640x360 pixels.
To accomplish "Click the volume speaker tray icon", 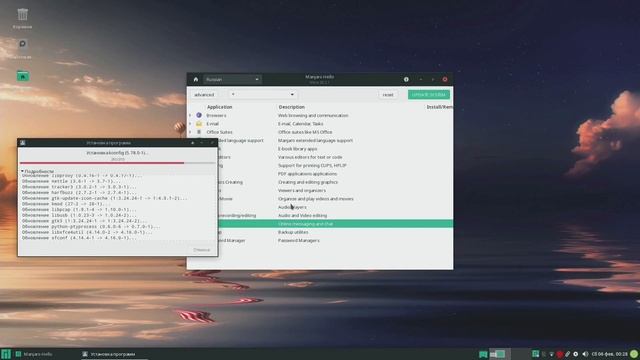I will [x=585, y=354].
